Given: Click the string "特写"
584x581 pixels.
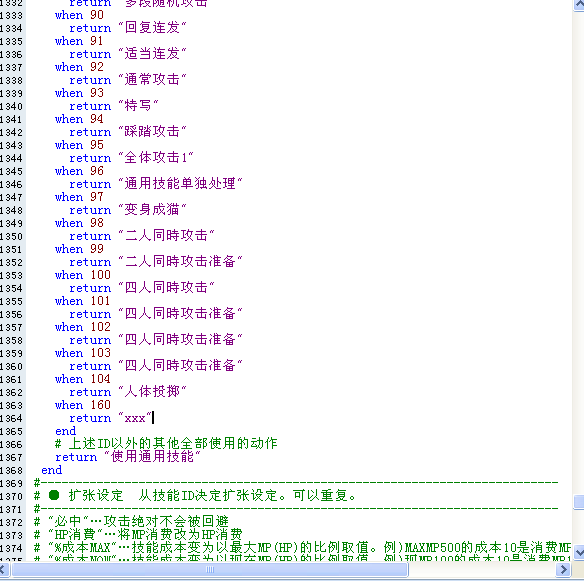Looking at the screenshot, I should [x=138, y=106].
